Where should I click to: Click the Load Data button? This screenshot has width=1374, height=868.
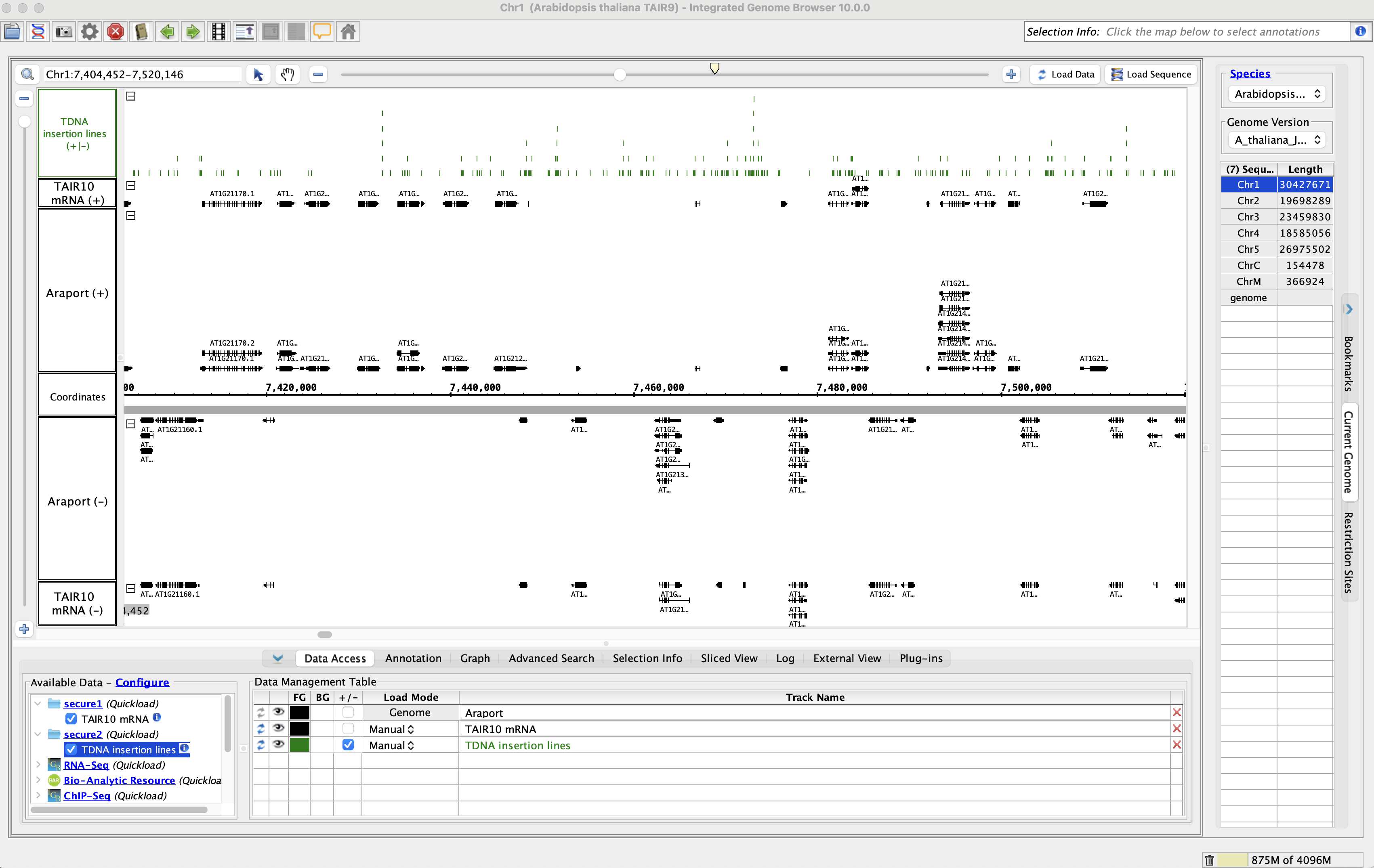[1065, 74]
